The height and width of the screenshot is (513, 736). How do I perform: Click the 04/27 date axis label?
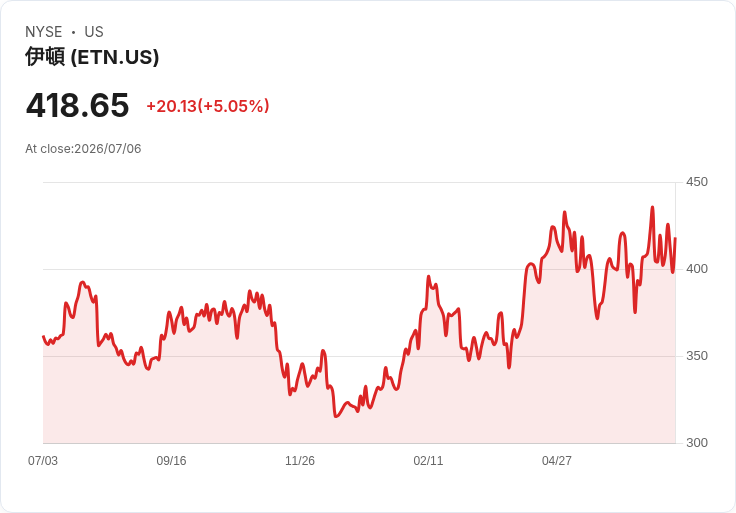557,461
